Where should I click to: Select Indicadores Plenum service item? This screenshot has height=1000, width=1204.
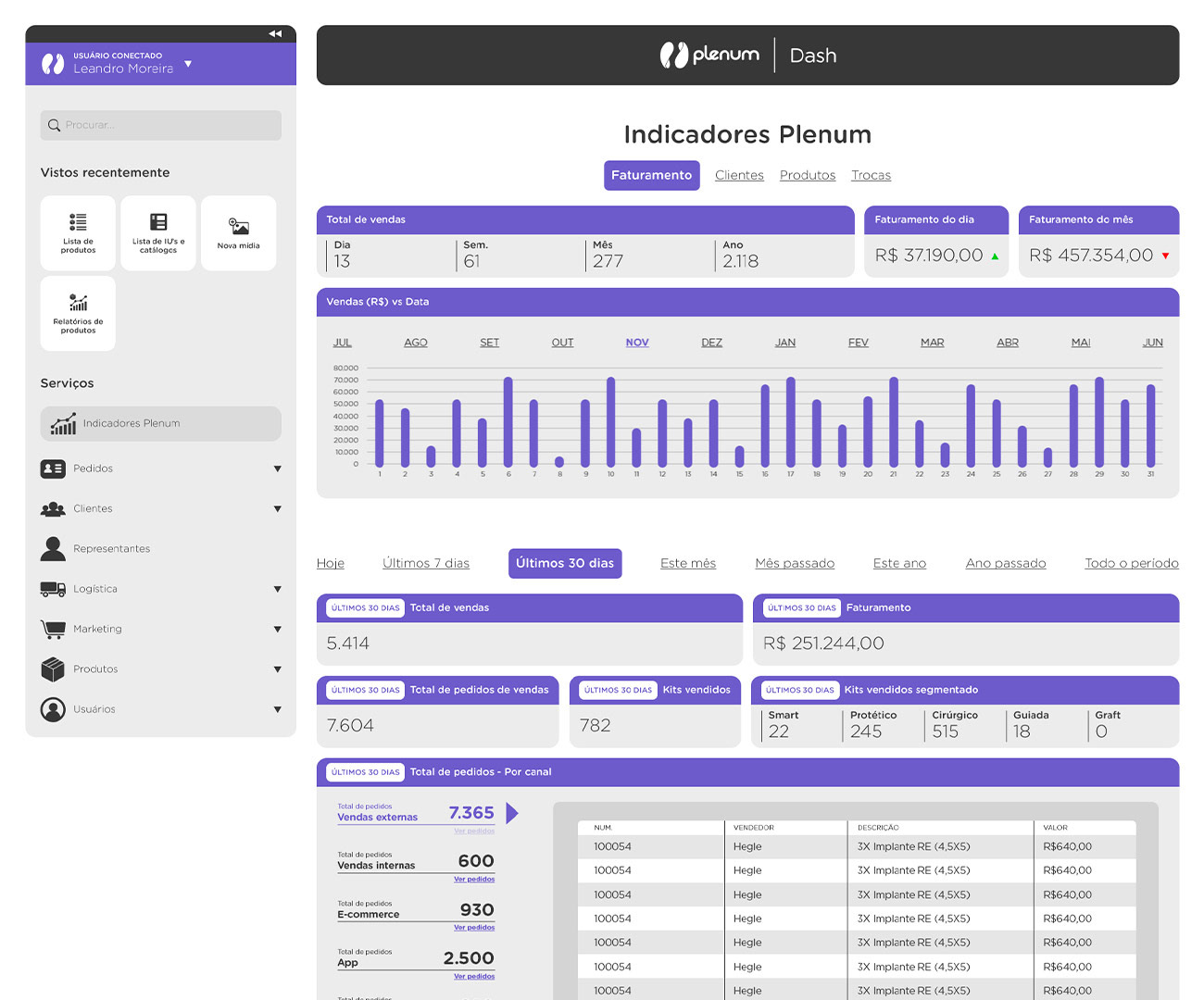pyautogui.click(x=160, y=423)
